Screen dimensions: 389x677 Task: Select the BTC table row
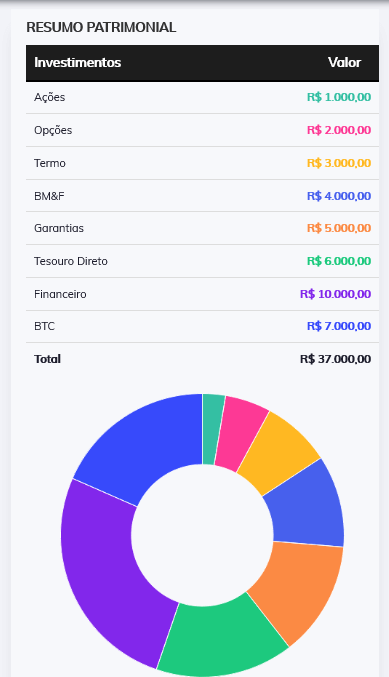click(x=202, y=326)
